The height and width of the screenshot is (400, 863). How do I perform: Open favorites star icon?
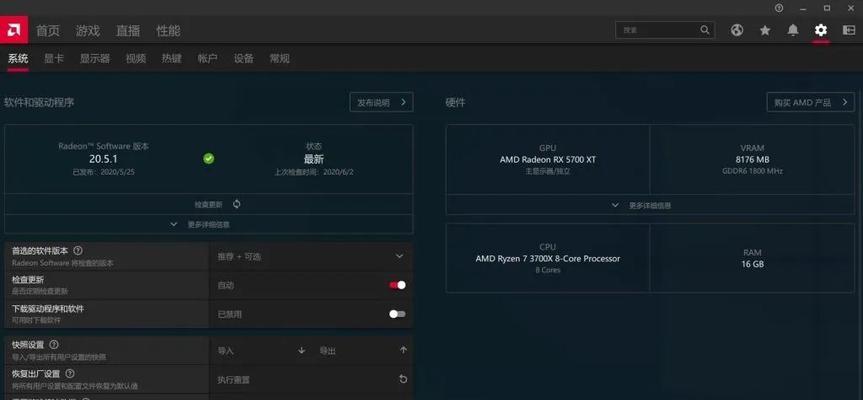765,30
